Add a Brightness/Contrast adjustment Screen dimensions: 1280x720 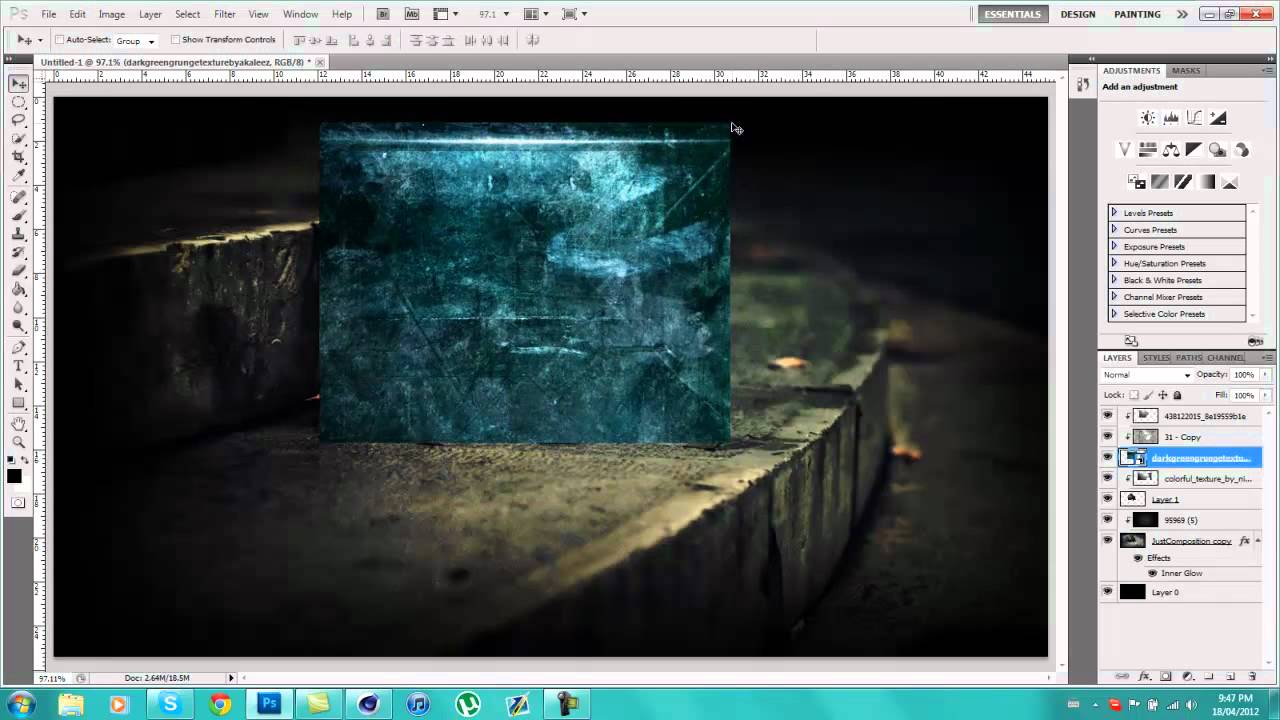click(1148, 118)
